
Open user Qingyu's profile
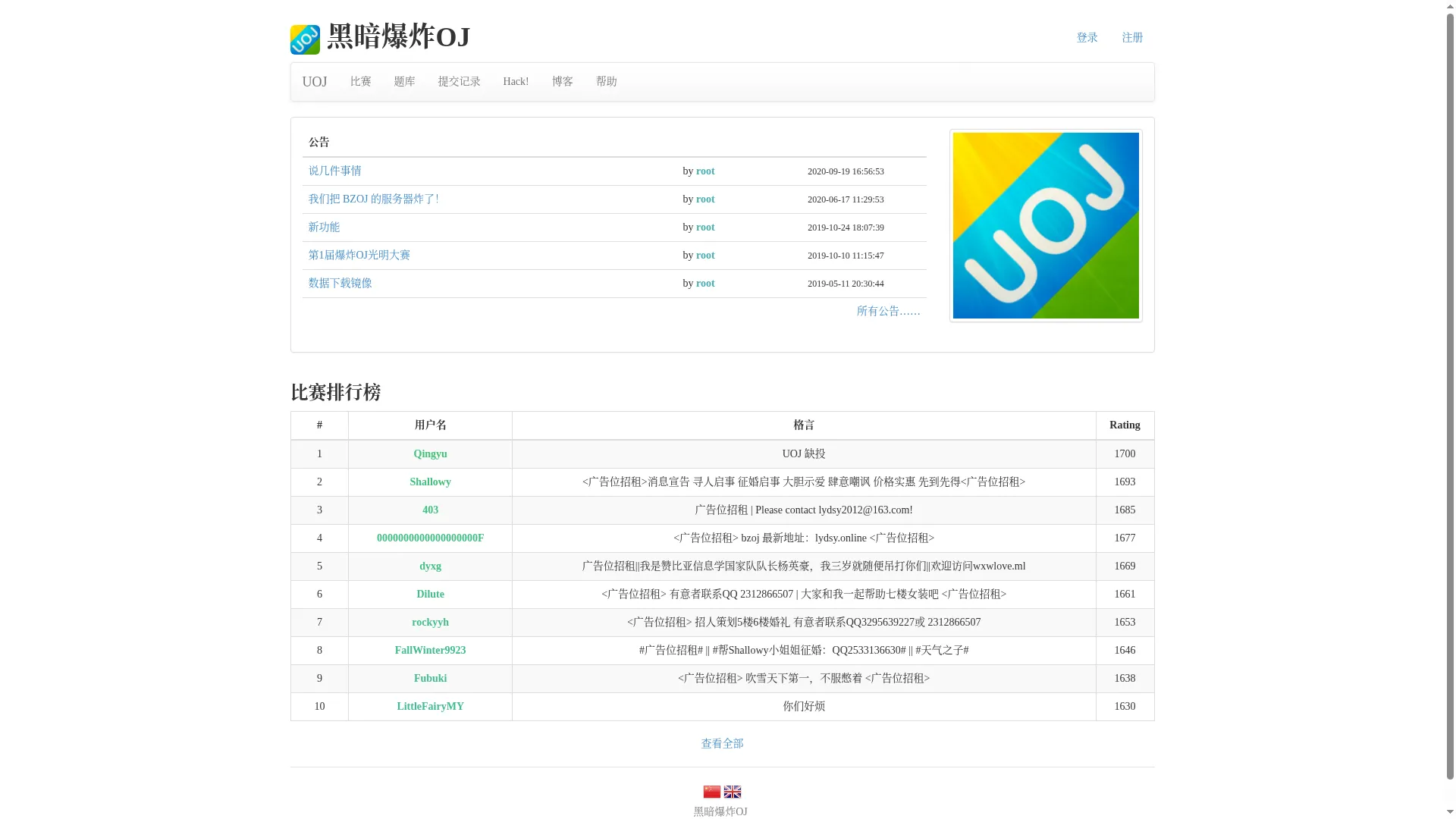click(430, 454)
